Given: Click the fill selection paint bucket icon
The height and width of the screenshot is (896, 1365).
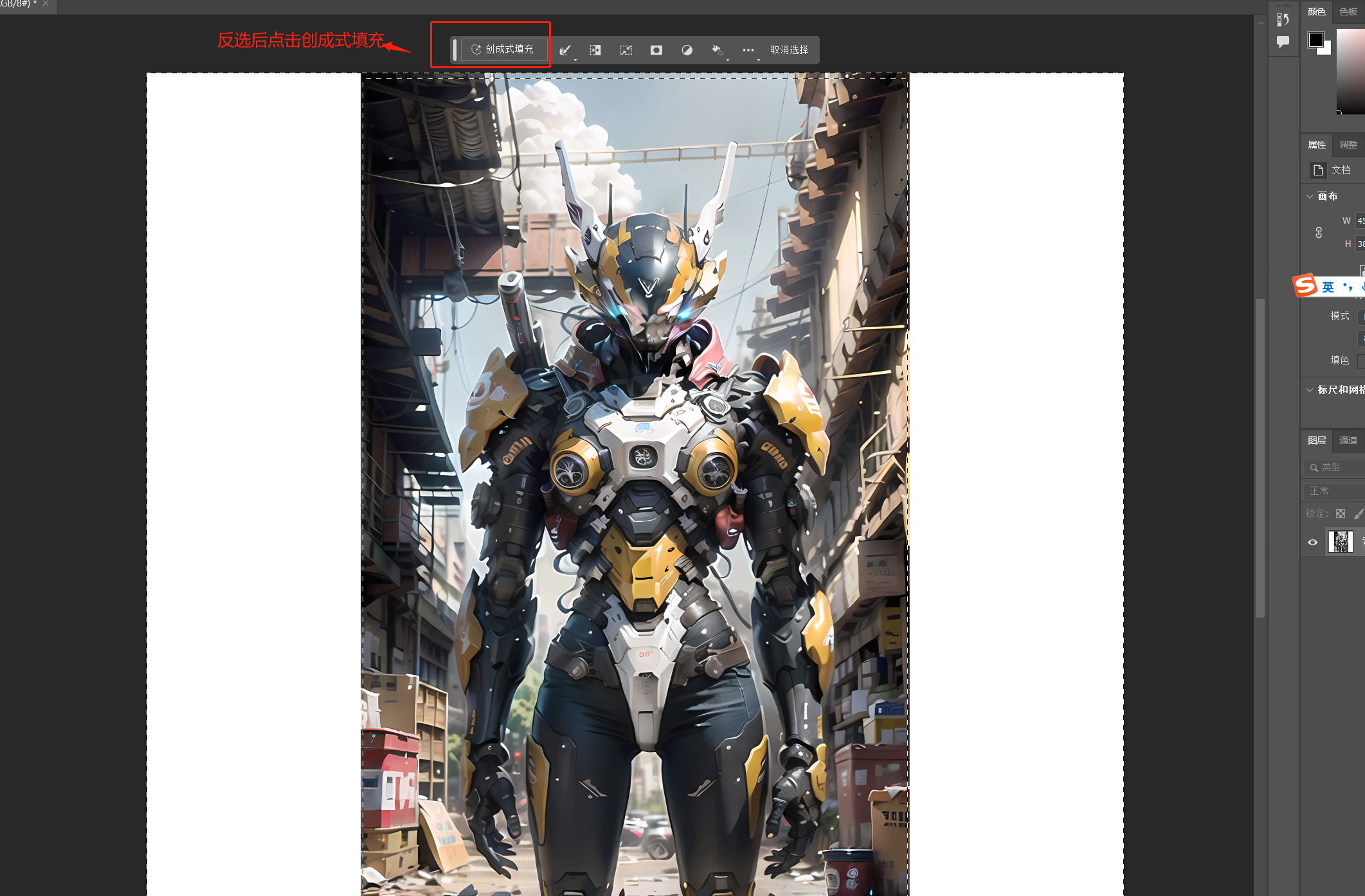Looking at the screenshot, I should point(717,50).
